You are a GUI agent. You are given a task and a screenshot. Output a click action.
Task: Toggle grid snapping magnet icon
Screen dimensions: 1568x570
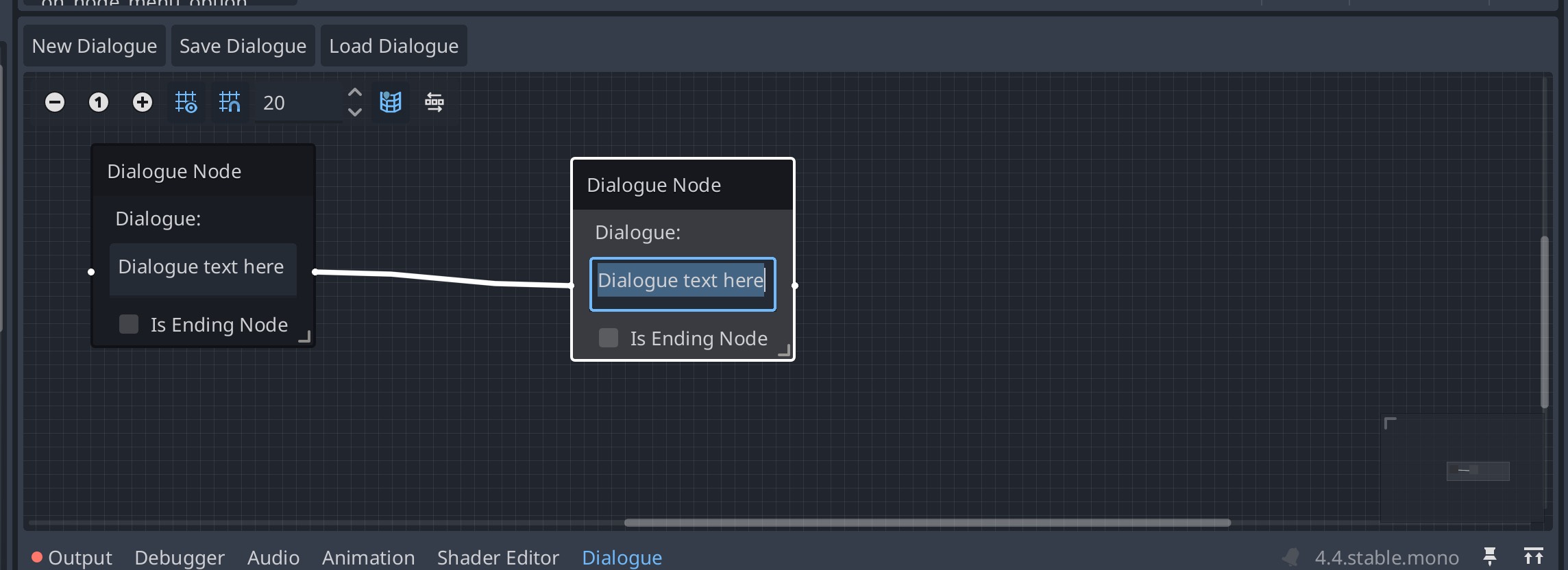pos(230,103)
